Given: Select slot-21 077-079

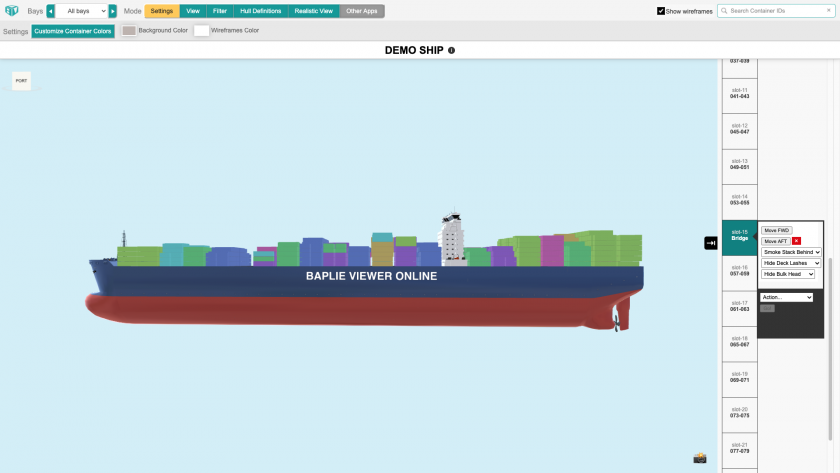Looking at the screenshot, I should pos(739,451).
